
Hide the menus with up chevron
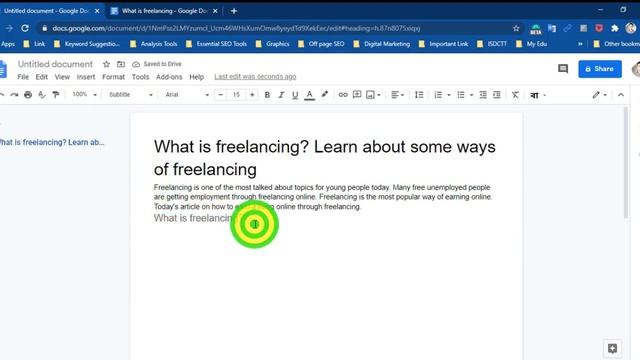pos(621,95)
